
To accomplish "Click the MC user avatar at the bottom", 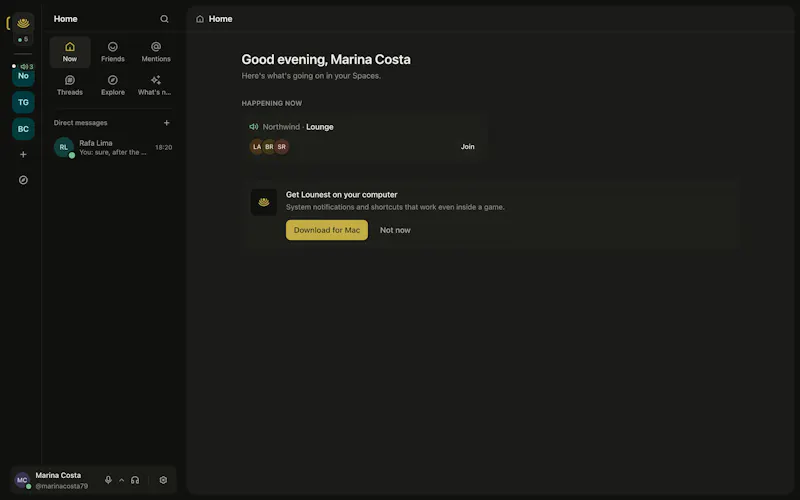I will pyautogui.click(x=22, y=480).
